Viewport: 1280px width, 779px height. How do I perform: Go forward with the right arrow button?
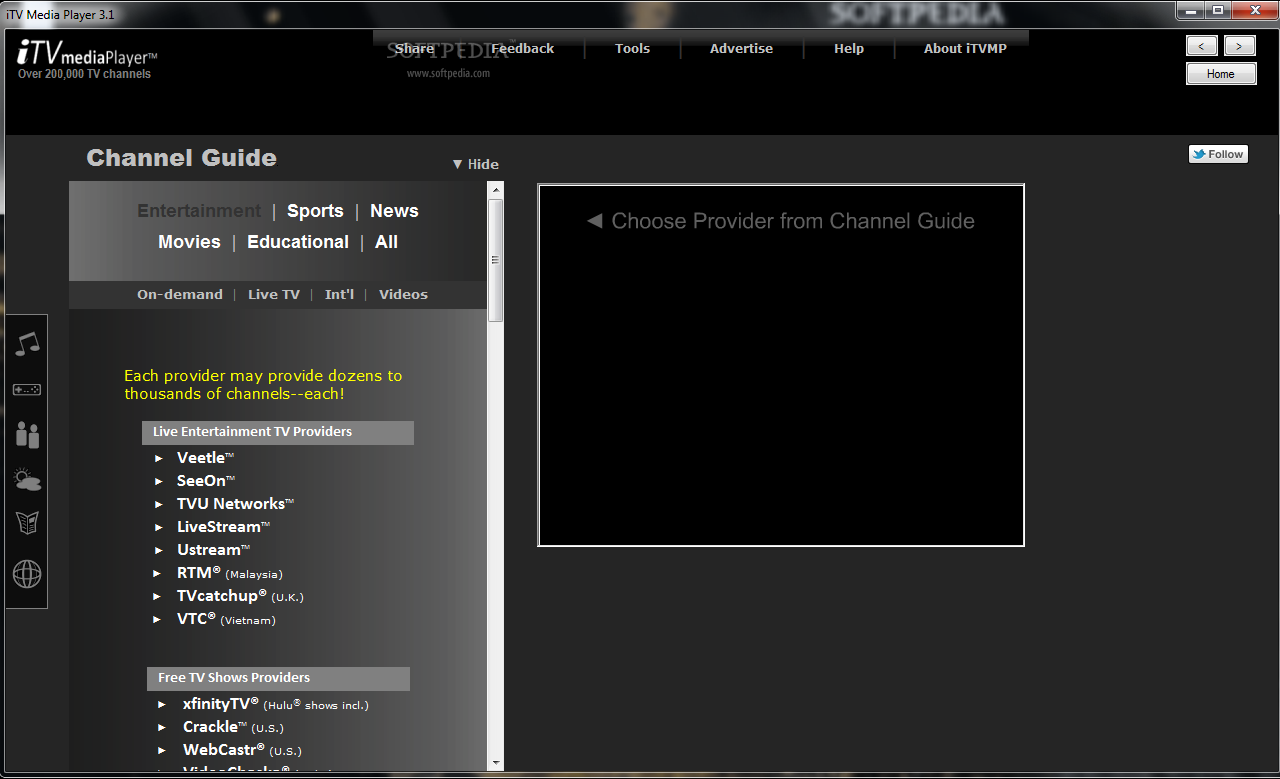click(x=1240, y=46)
